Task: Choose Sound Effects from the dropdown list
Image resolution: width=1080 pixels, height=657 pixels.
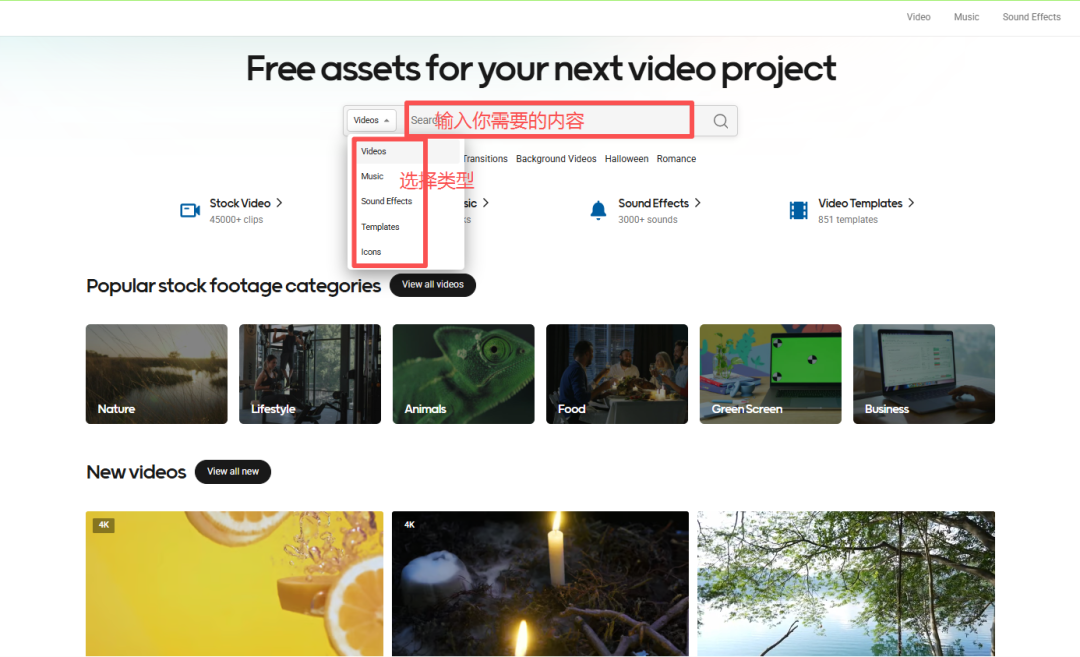Action: (x=386, y=201)
